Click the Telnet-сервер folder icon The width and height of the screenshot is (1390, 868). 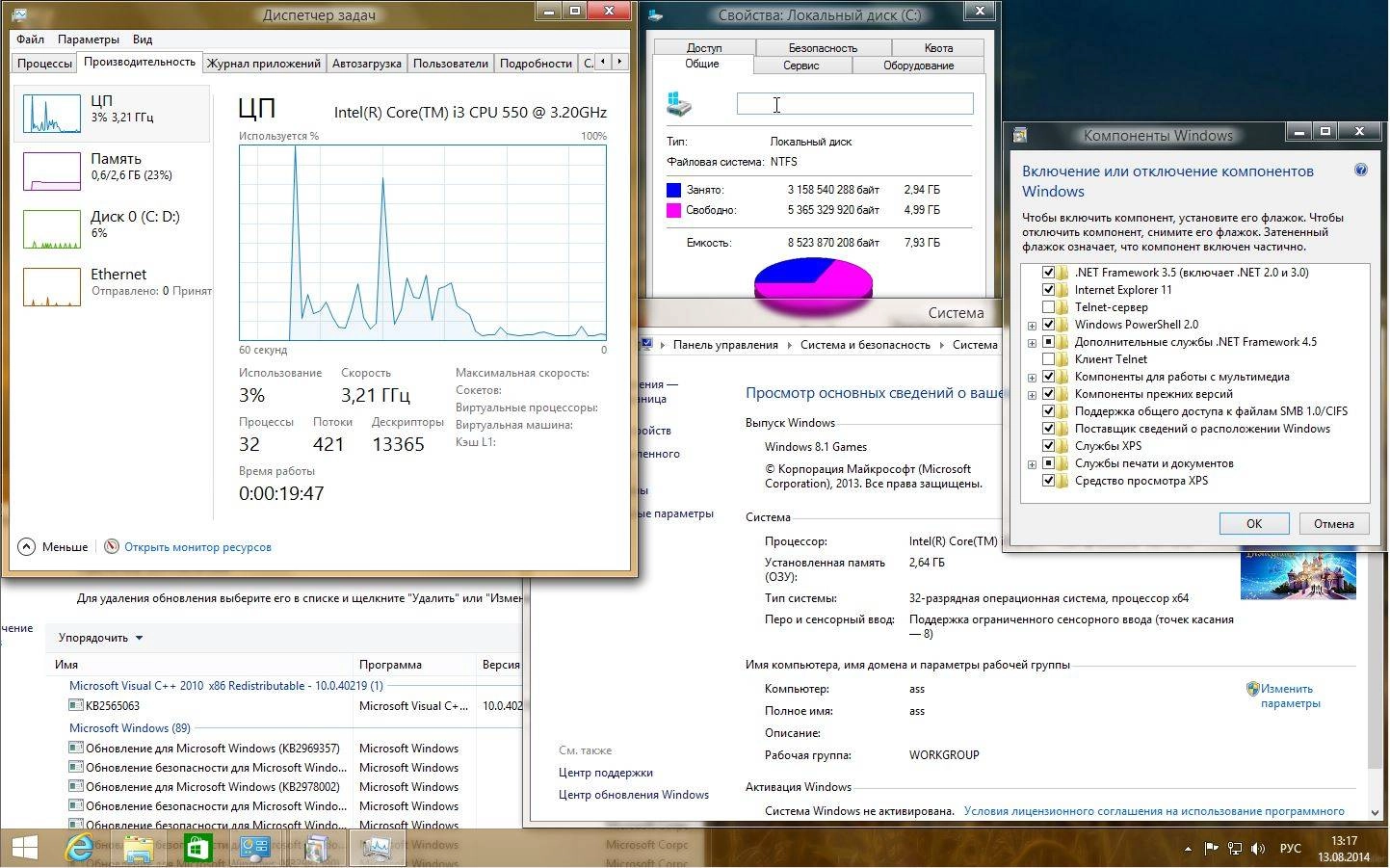(1063, 306)
